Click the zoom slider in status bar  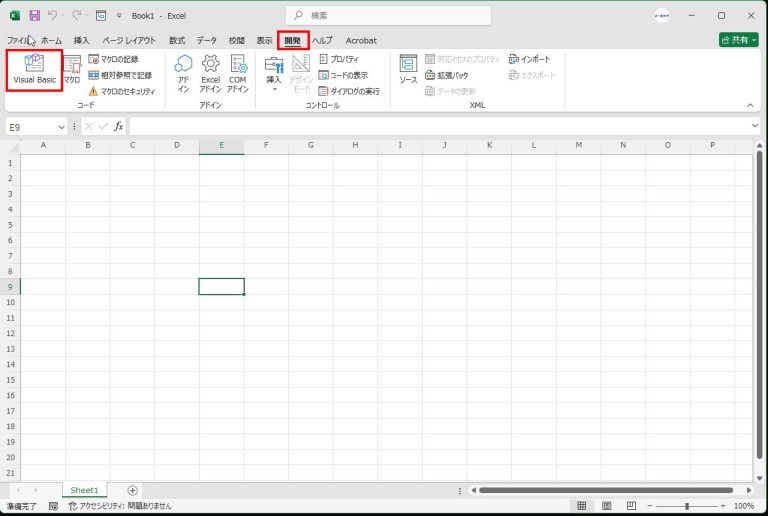[x=686, y=506]
